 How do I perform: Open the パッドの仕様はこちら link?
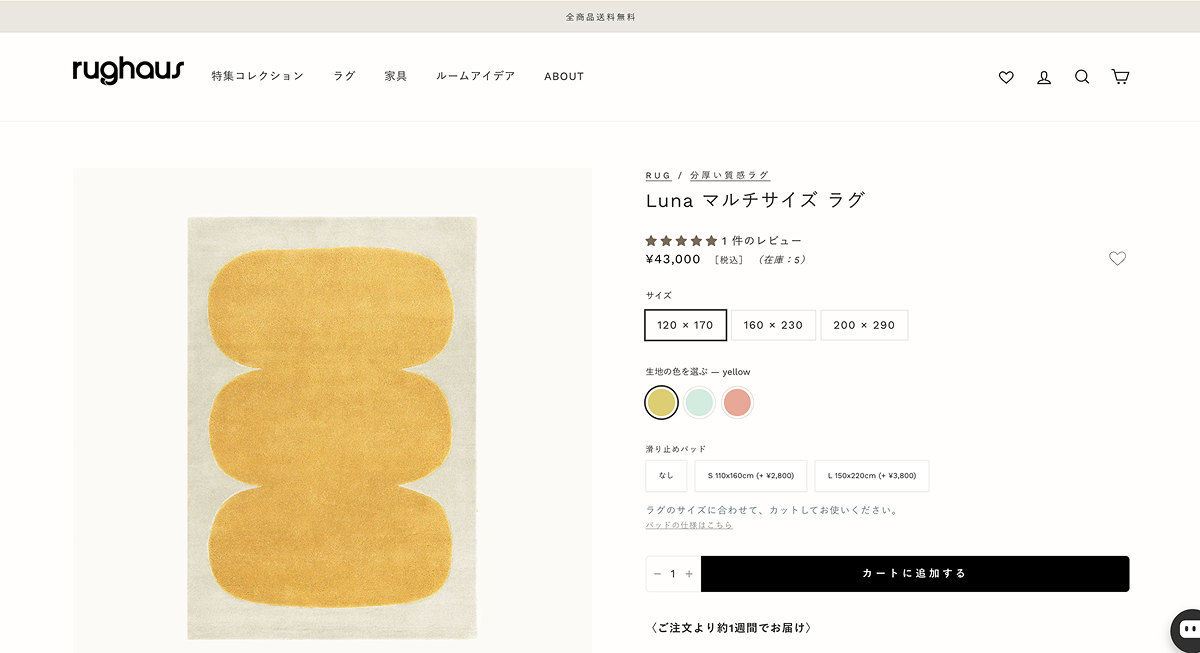click(689, 525)
